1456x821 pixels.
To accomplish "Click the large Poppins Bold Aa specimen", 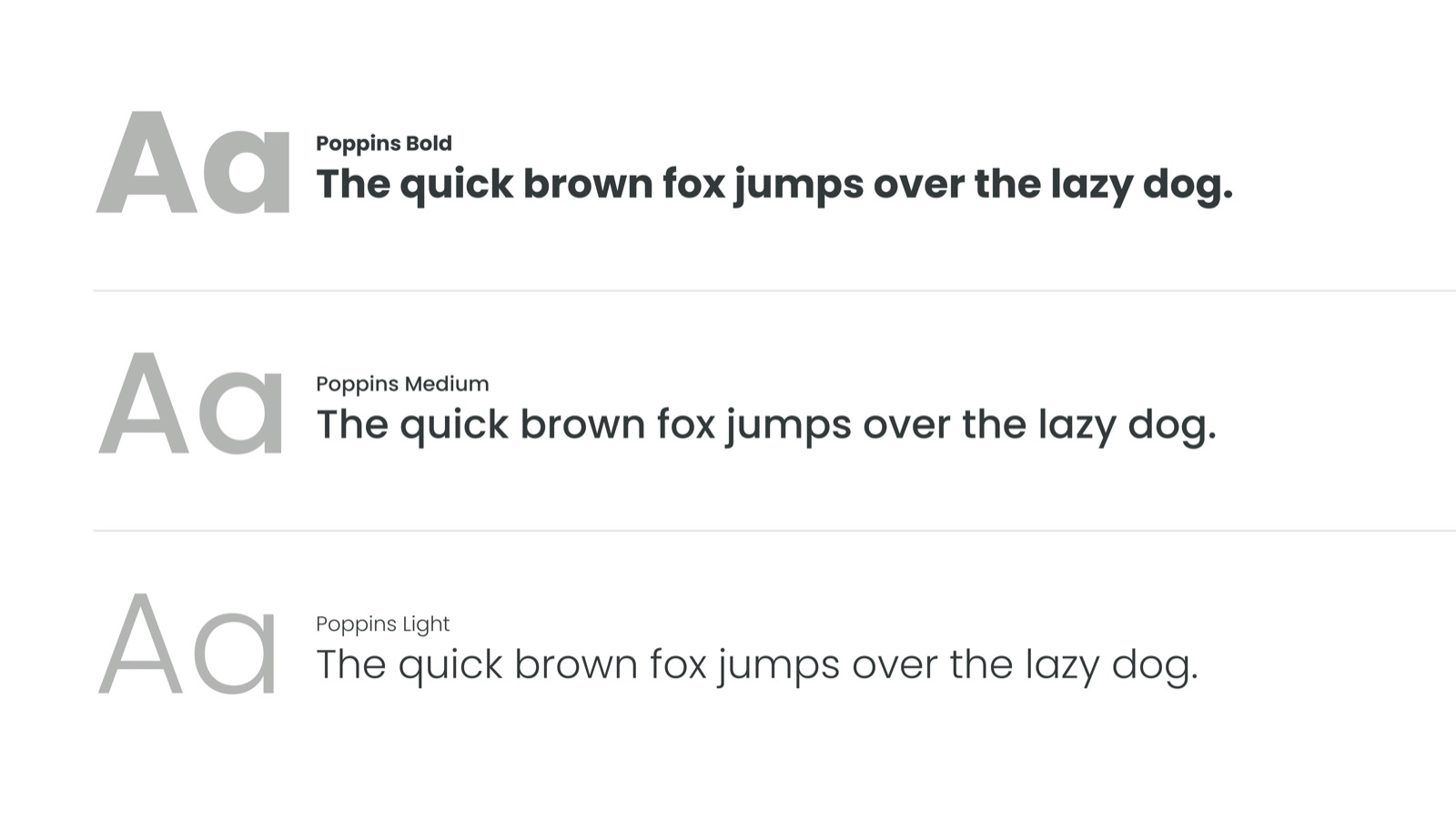I will tap(193, 164).
